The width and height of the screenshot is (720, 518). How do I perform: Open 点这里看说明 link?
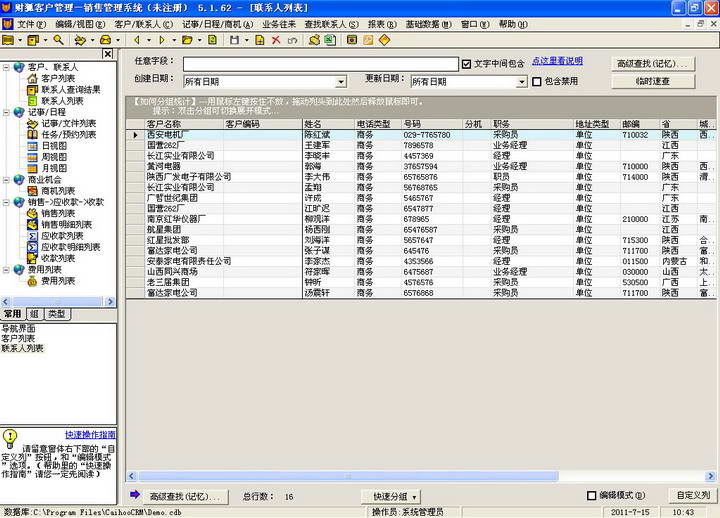tap(557, 61)
